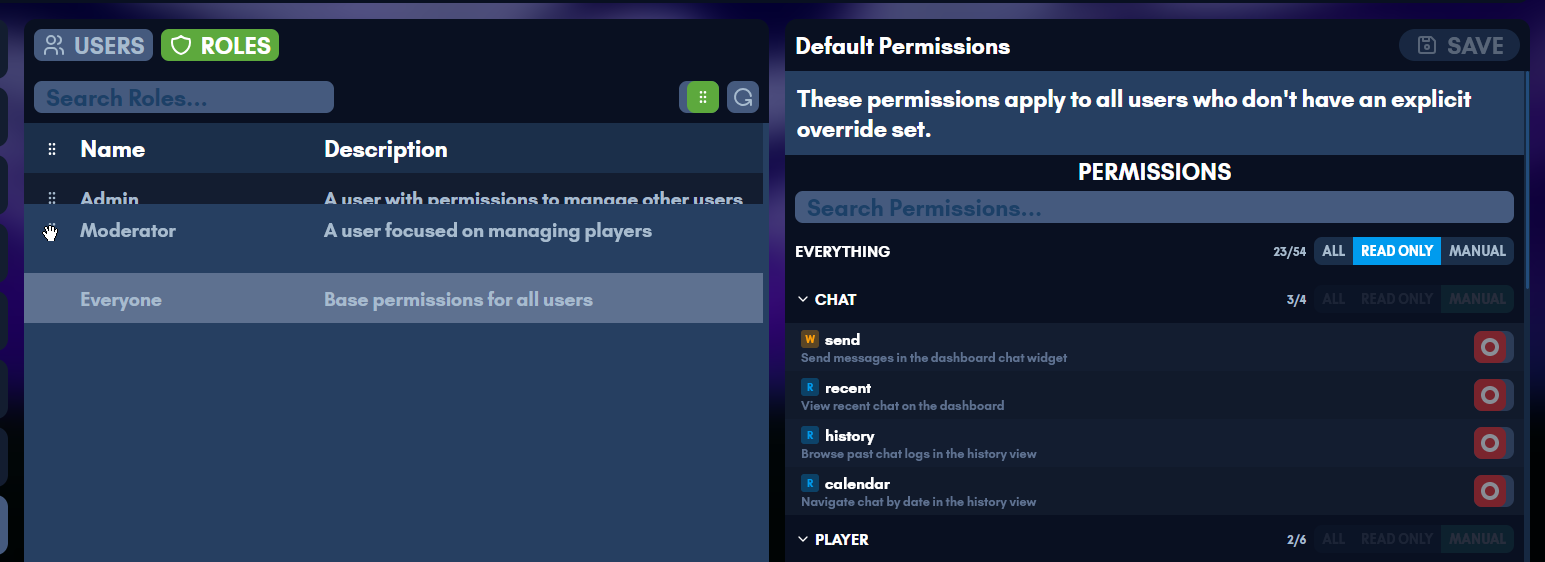Screen dimensions: 1545x562
Task: Click the R badge beside calendar
Action: tap(810, 483)
